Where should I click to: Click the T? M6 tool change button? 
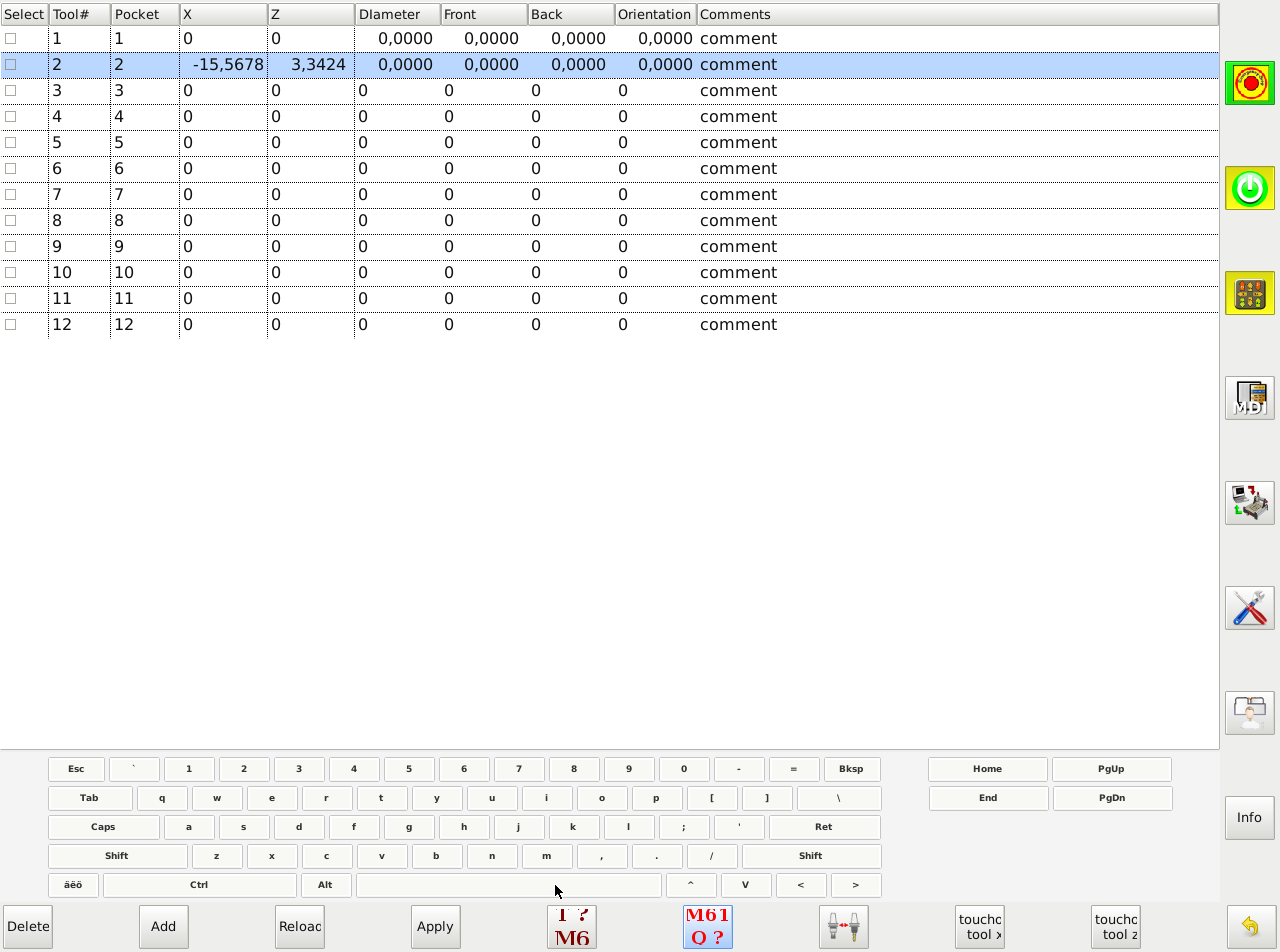click(x=572, y=927)
